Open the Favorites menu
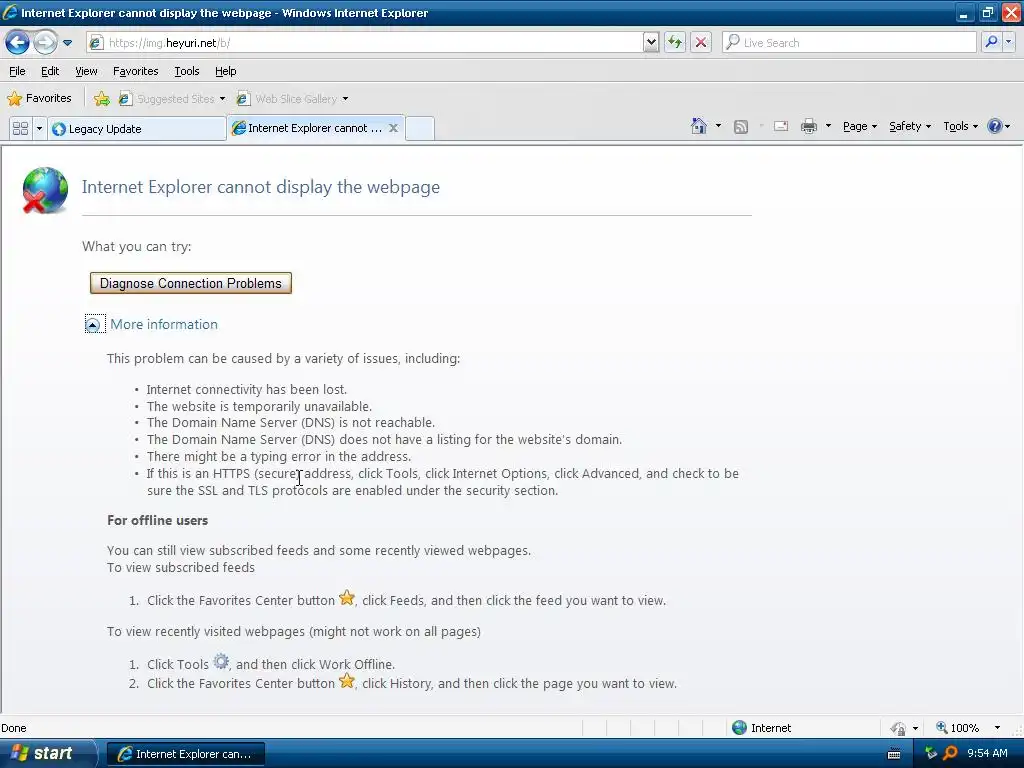The width and height of the screenshot is (1024, 768). click(x=135, y=71)
